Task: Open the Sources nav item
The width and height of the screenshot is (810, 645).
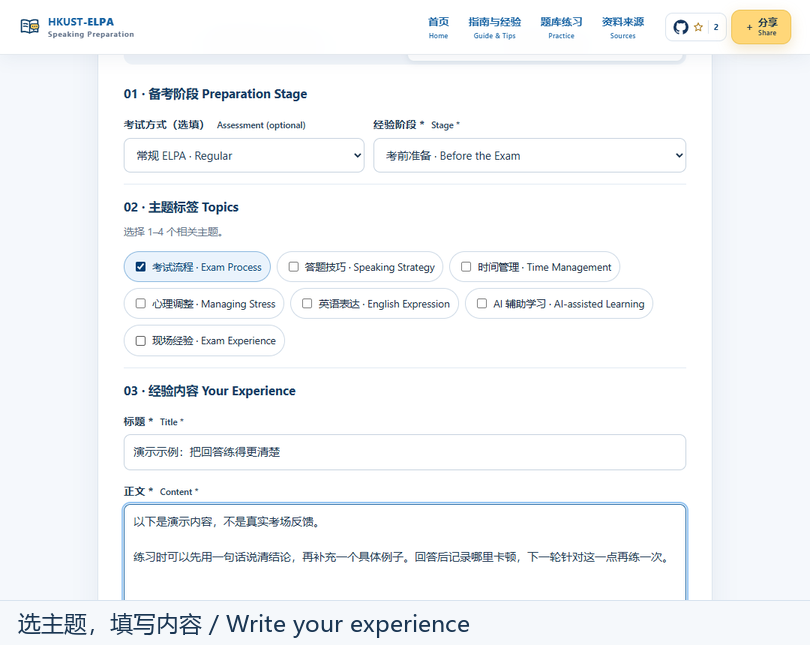Action: click(x=622, y=27)
